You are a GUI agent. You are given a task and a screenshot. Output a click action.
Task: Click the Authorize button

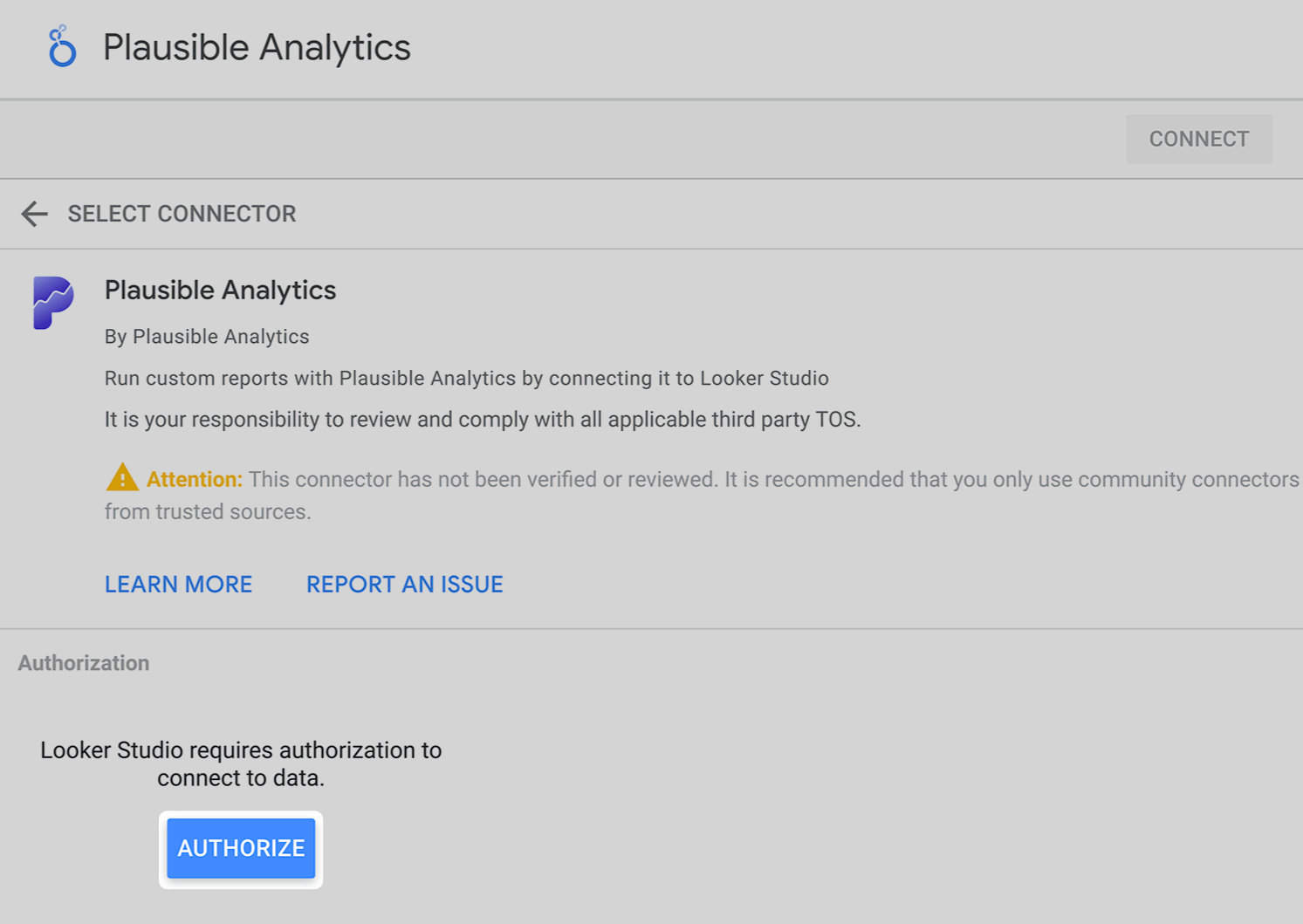(x=241, y=848)
